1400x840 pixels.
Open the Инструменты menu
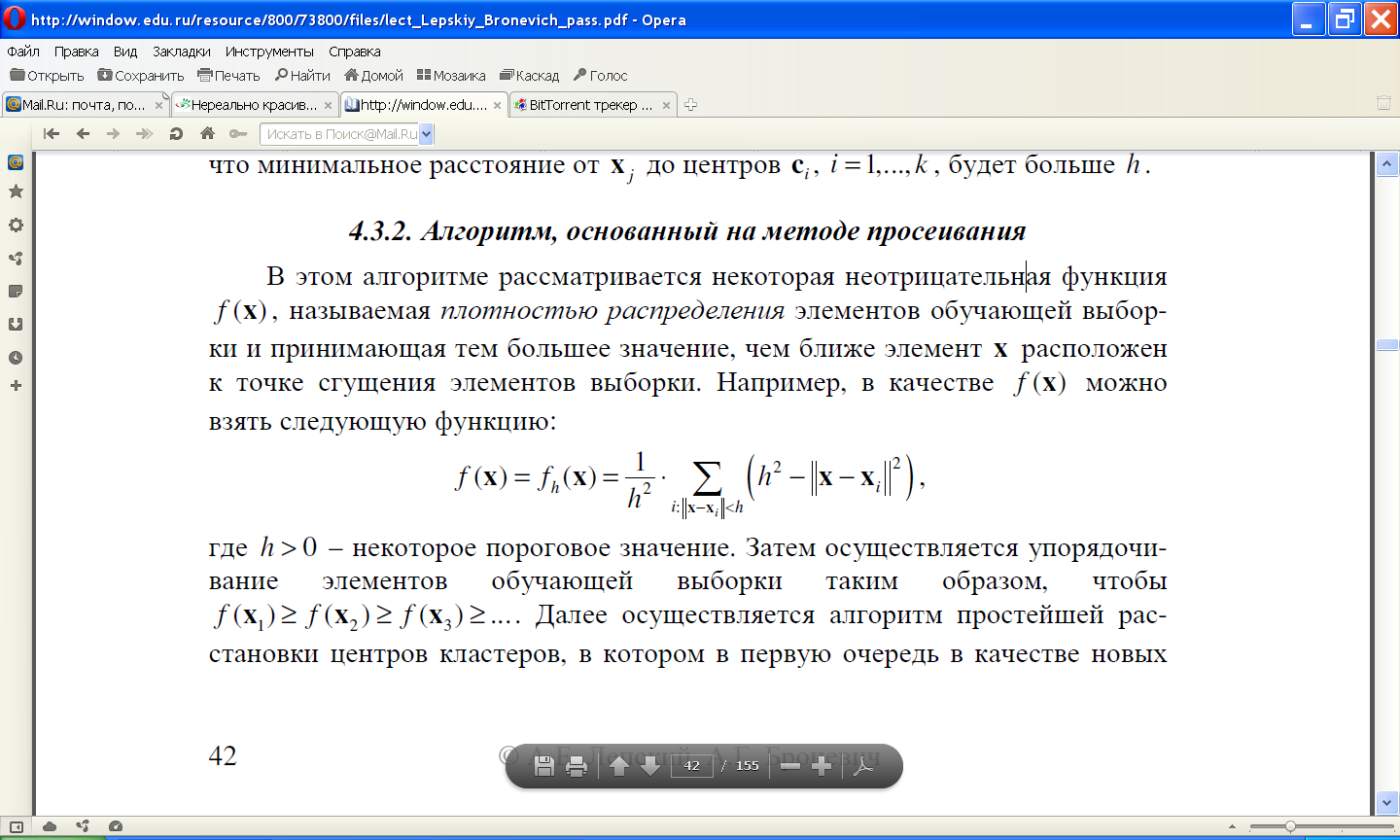[x=269, y=52]
